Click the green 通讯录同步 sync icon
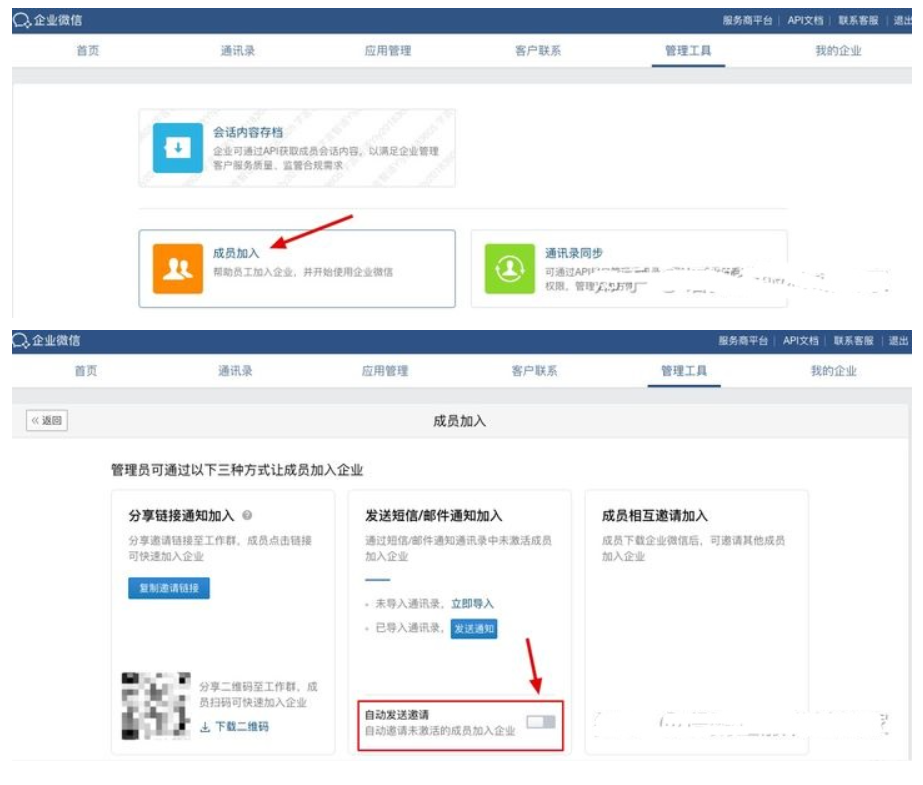Viewport: 923px width, 785px height. click(510, 268)
